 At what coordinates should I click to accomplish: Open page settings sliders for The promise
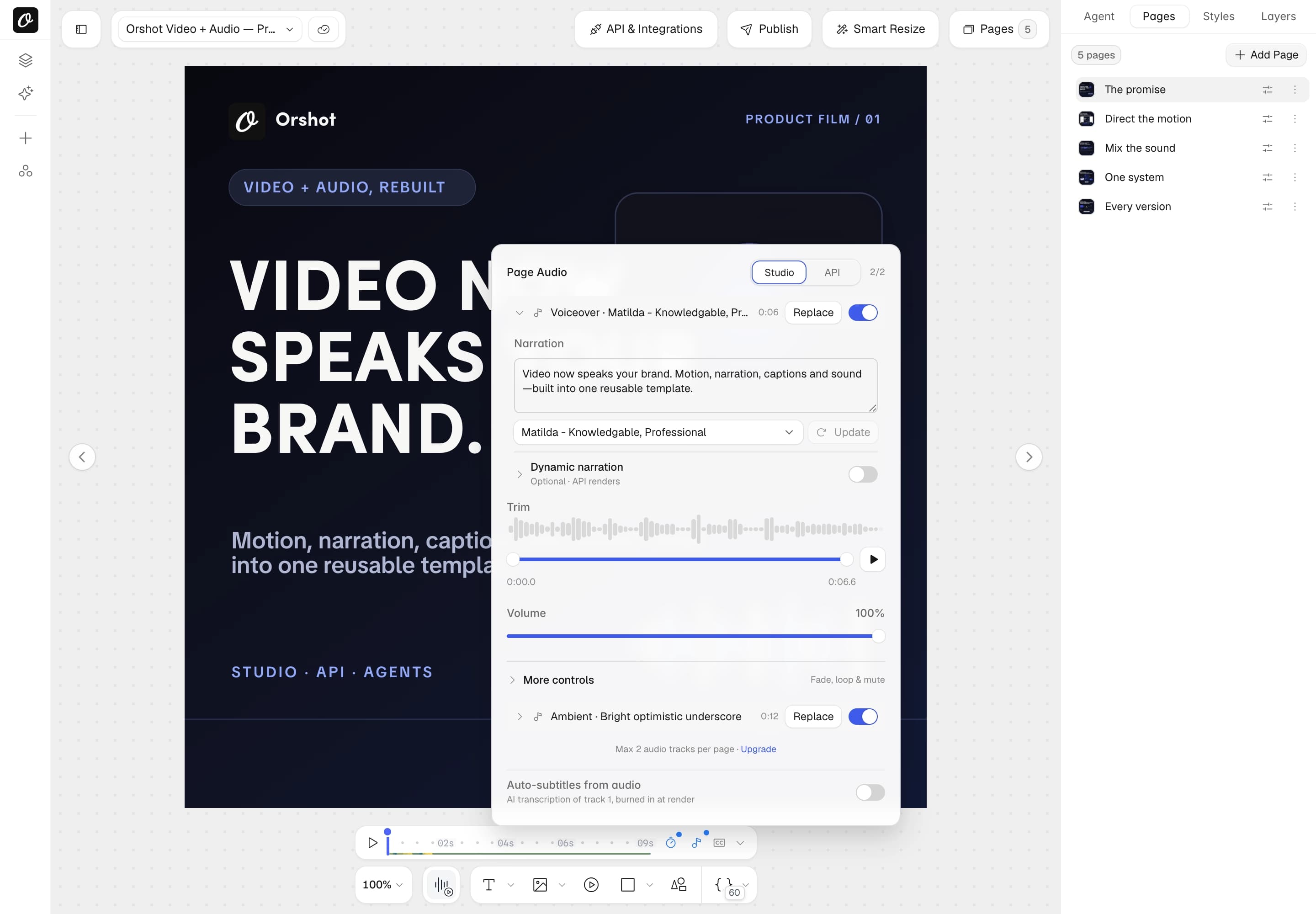(x=1267, y=90)
